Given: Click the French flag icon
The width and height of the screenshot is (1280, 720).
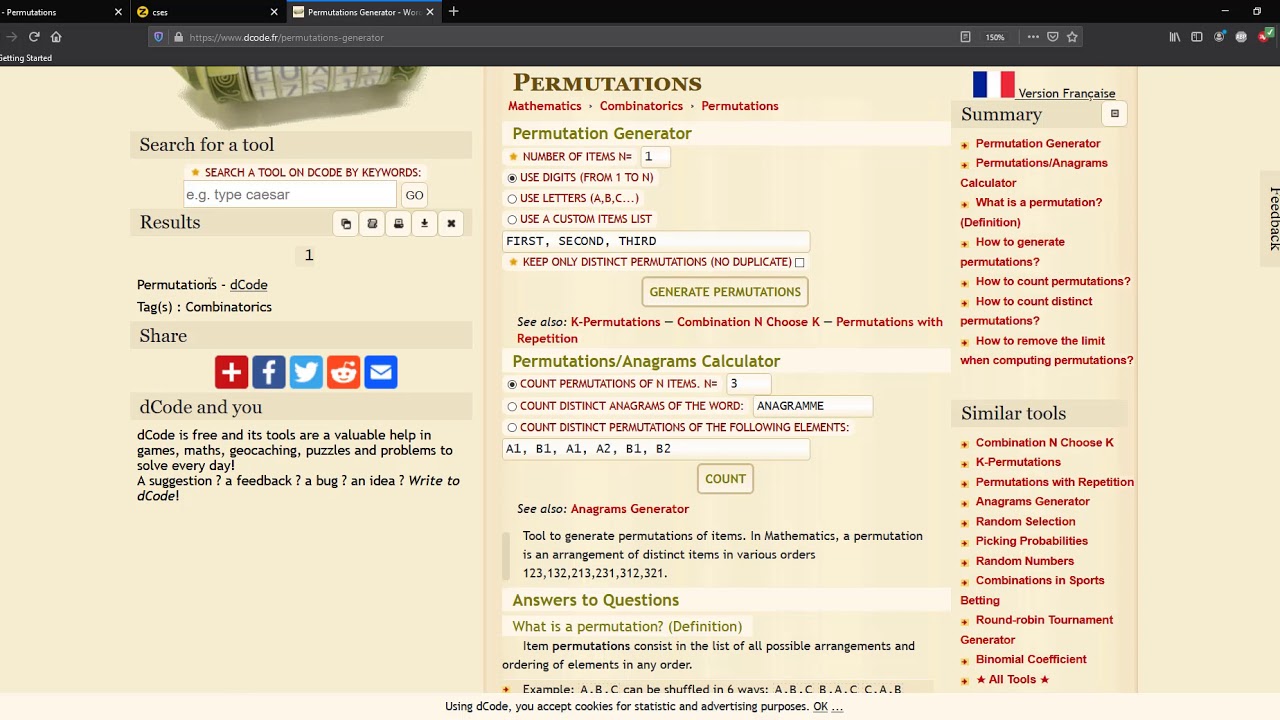Looking at the screenshot, I should pos(993,85).
